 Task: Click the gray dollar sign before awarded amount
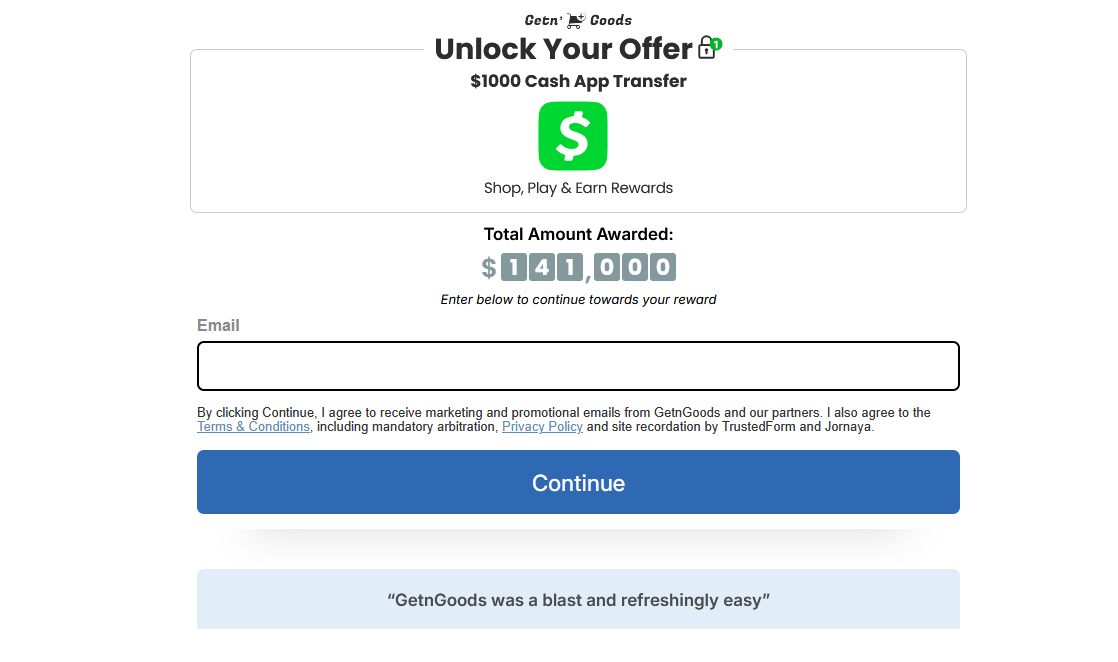(488, 267)
